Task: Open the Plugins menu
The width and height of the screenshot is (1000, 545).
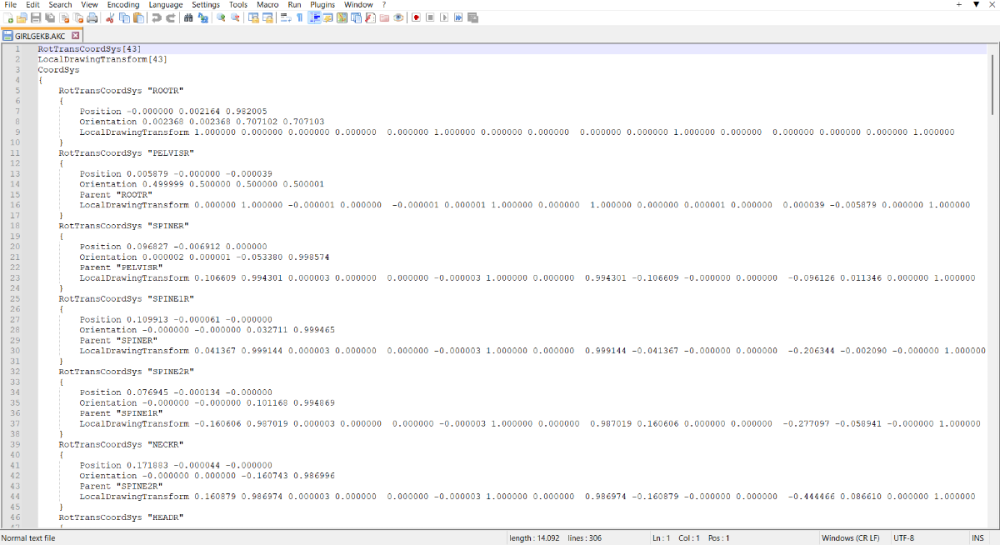Action: coord(322,4)
